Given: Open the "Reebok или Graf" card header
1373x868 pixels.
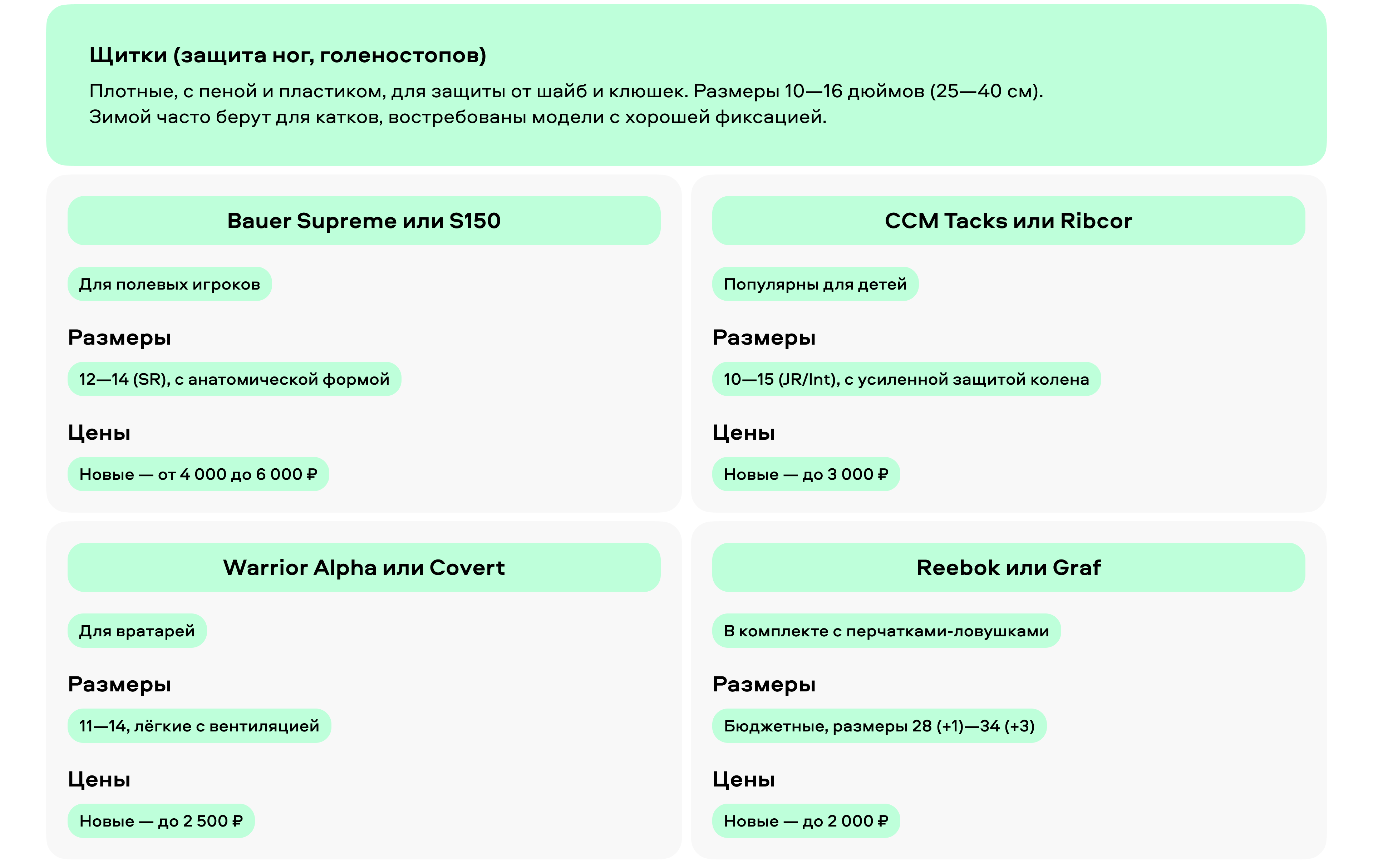Looking at the screenshot, I should 1008,568.
